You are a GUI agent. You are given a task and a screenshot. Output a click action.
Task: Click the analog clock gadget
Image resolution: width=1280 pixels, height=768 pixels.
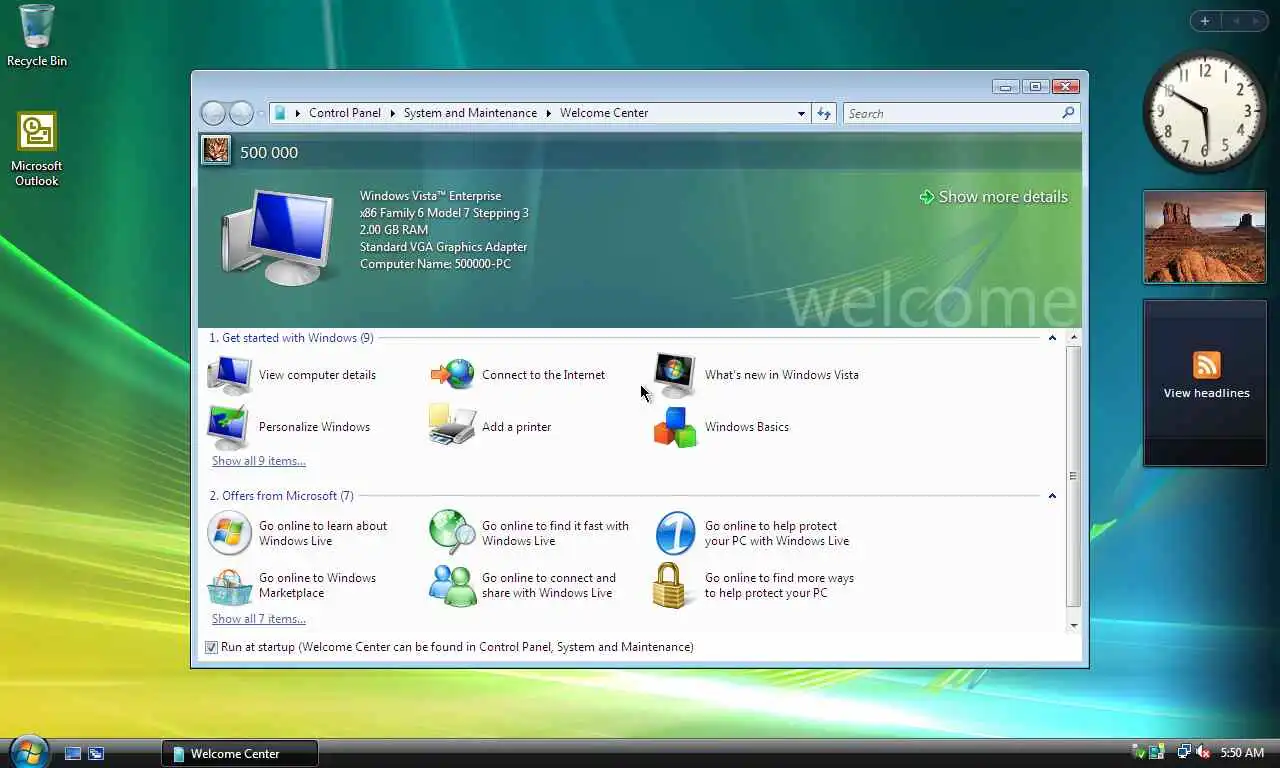(1205, 110)
